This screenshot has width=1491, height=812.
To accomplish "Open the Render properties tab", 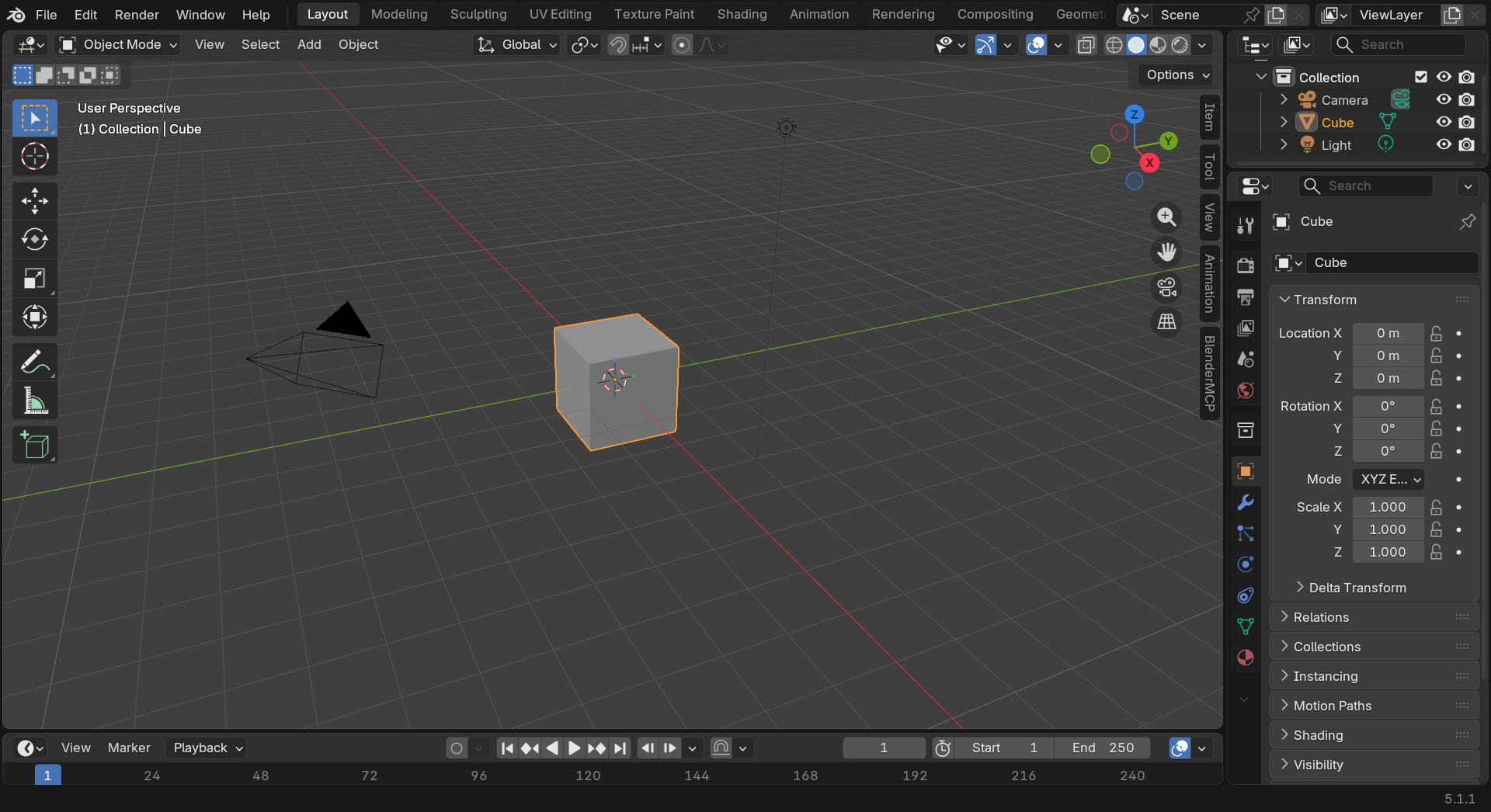I will (x=1246, y=265).
